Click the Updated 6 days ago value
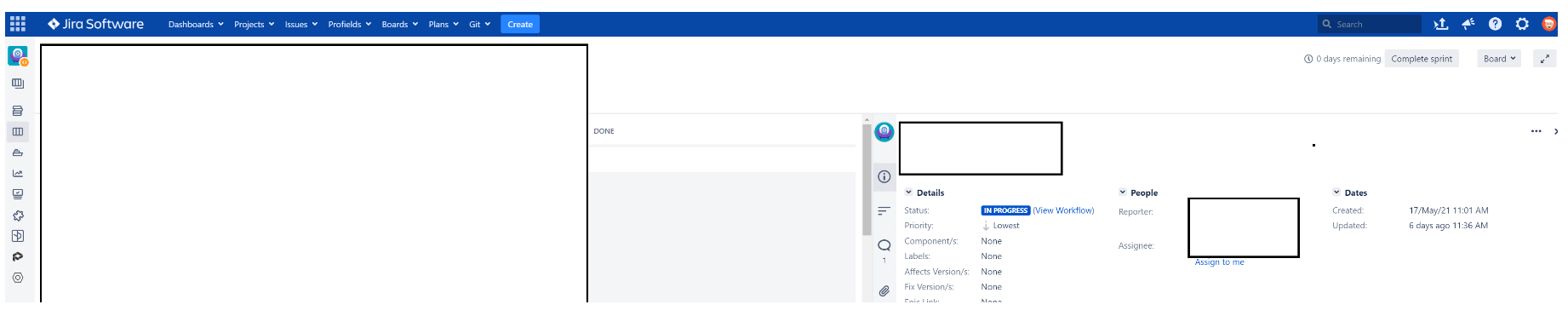 pyautogui.click(x=1448, y=226)
